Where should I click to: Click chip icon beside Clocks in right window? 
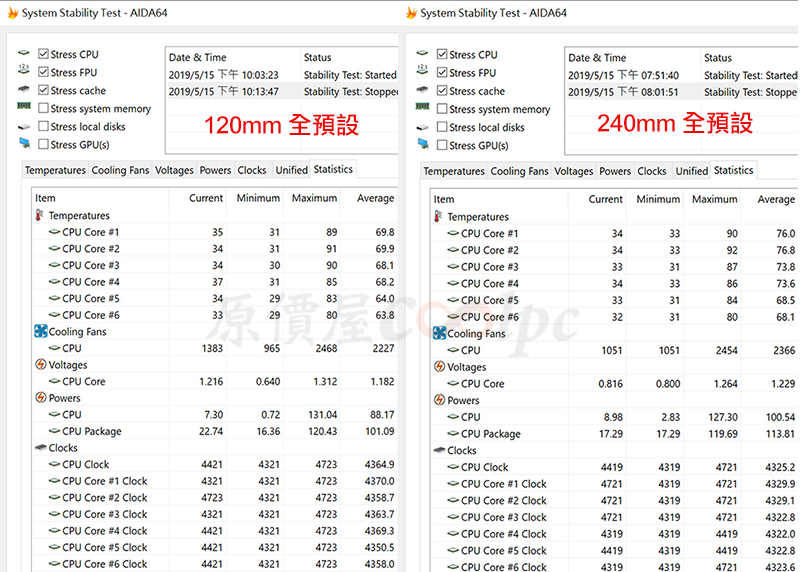tap(439, 450)
